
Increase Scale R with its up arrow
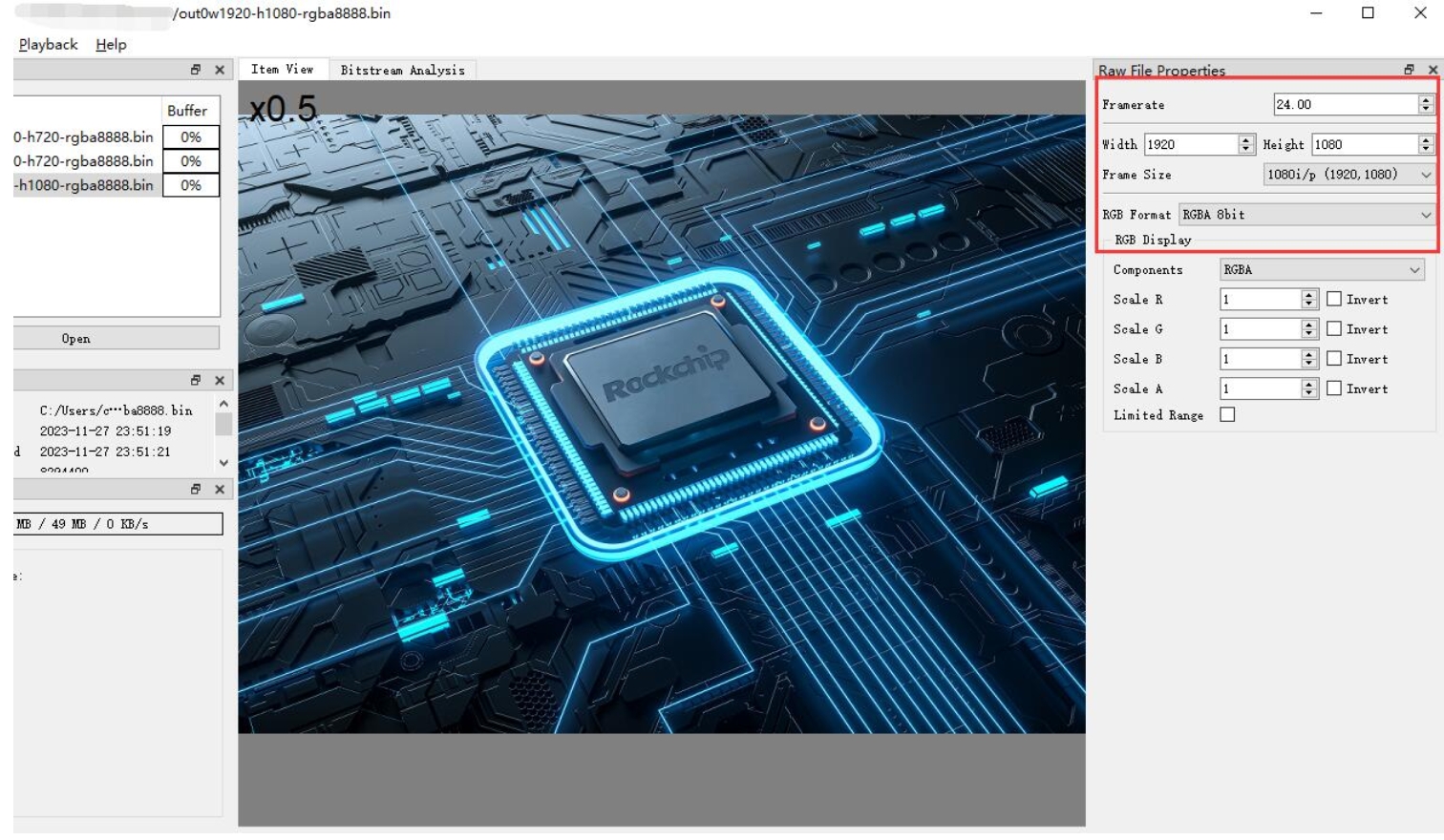(x=1309, y=295)
